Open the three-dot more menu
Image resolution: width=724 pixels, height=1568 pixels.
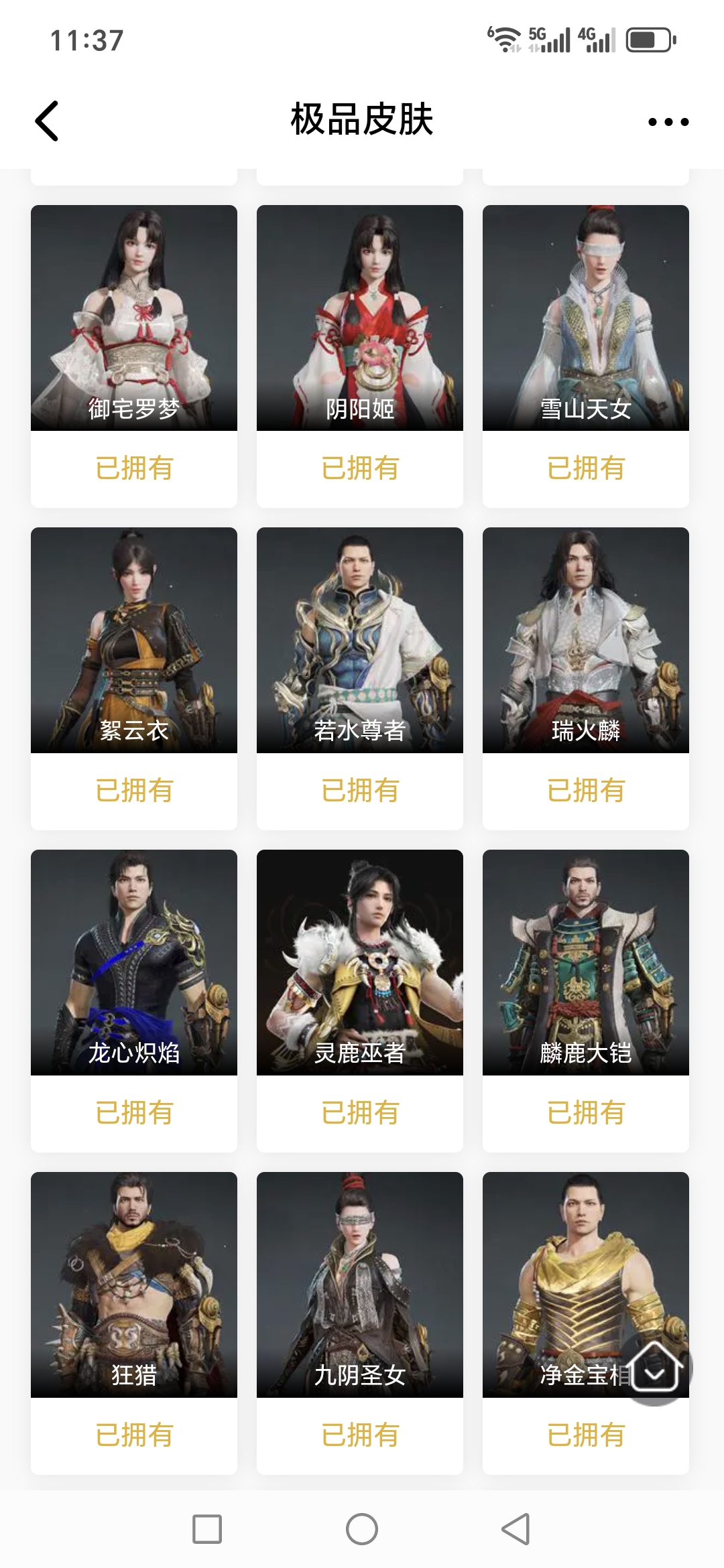668,122
